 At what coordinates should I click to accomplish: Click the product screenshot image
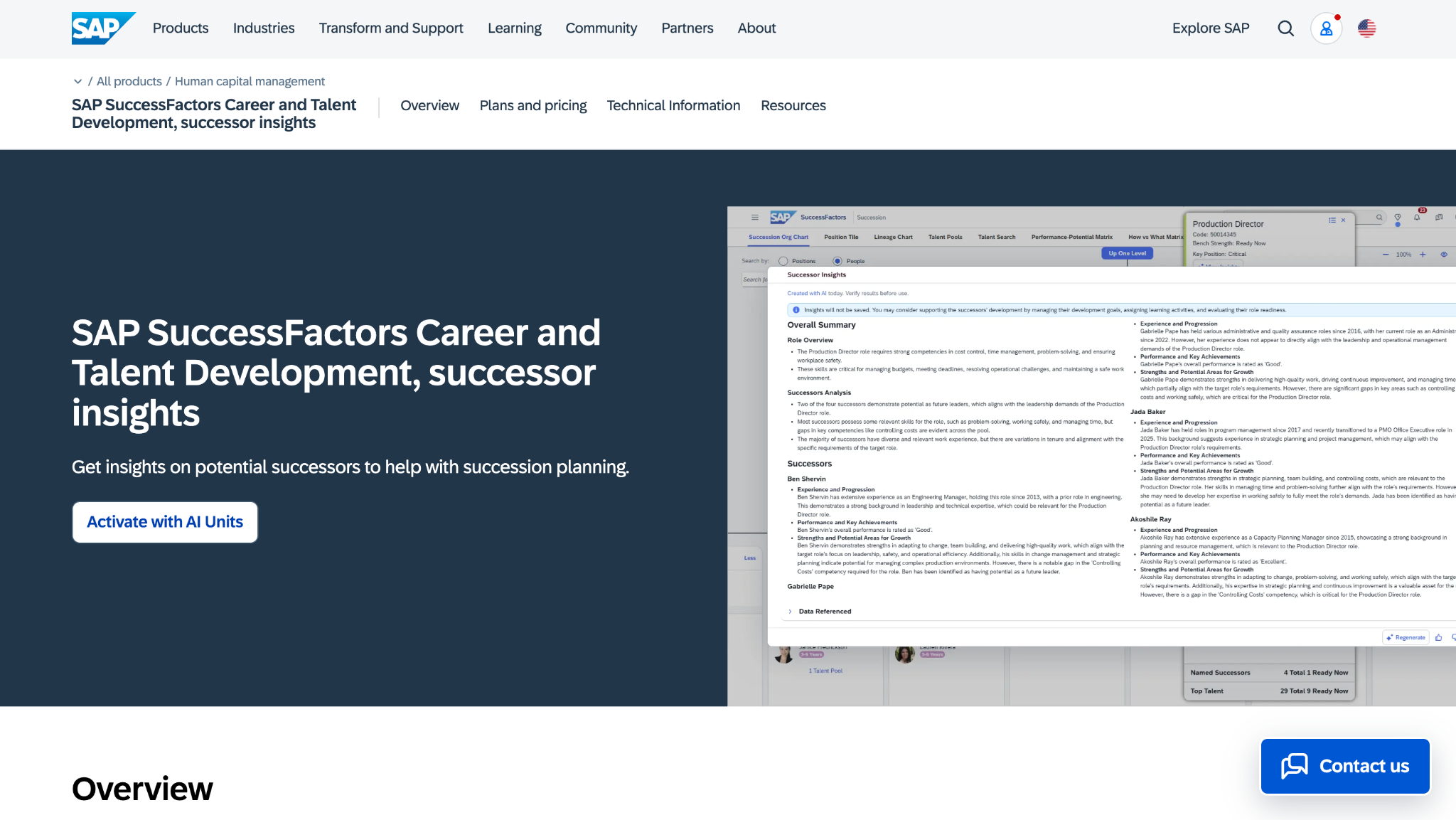point(1091,456)
